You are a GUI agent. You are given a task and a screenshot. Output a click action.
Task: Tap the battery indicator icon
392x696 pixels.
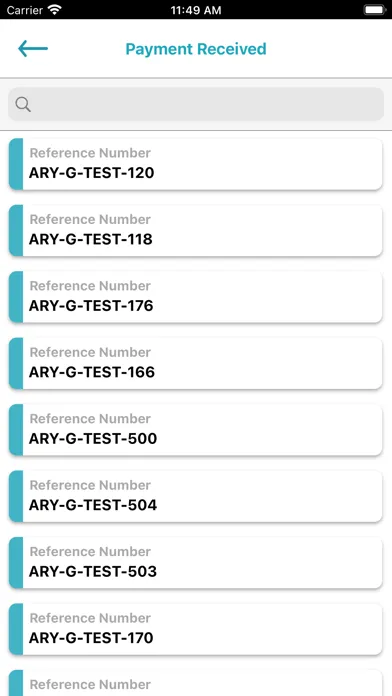(x=375, y=10)
